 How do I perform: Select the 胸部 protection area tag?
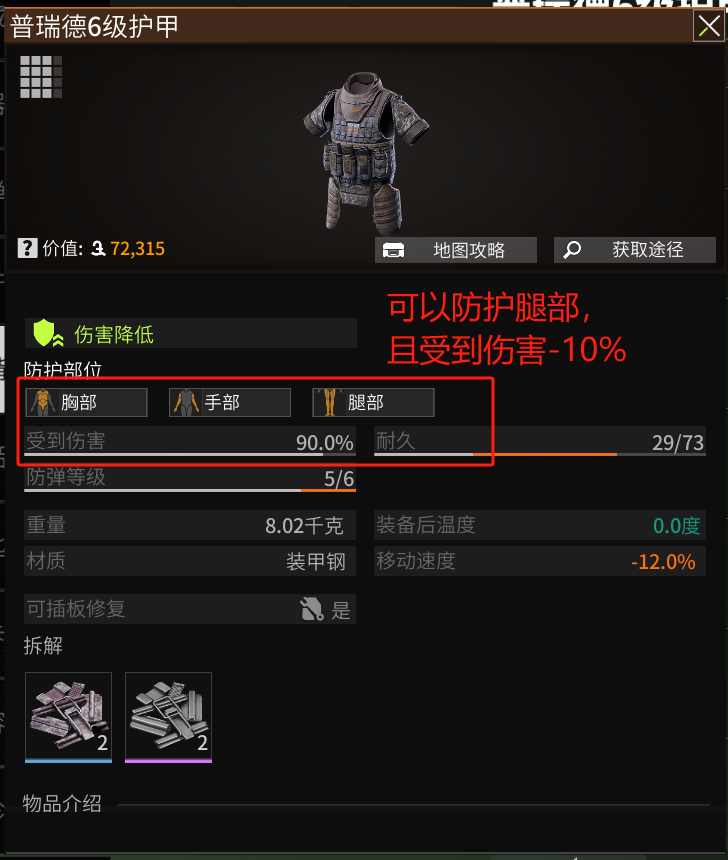tap(86, 403)
